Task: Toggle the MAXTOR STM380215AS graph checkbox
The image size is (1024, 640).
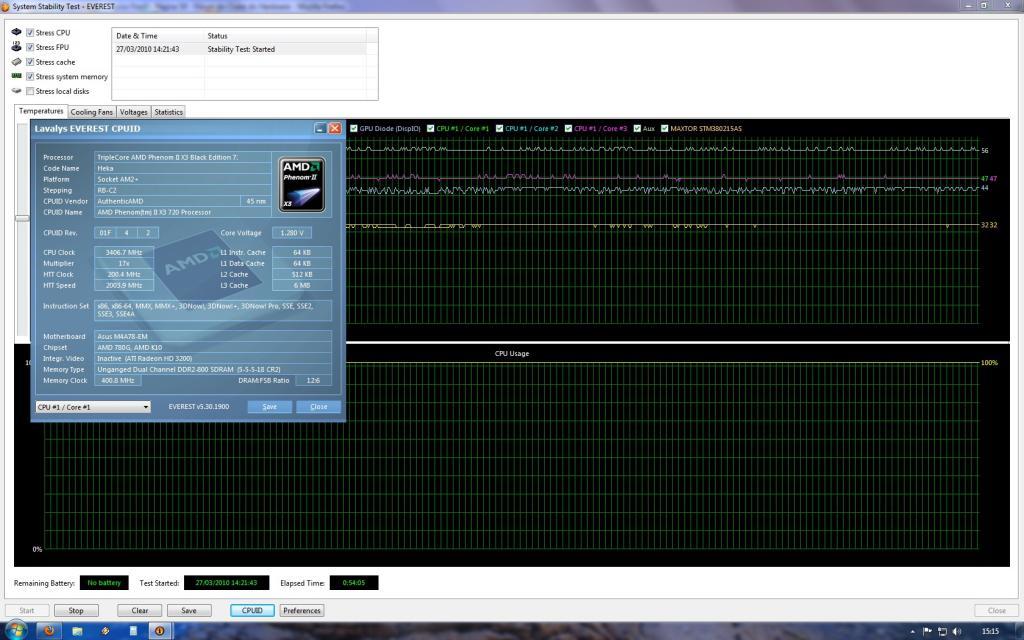Action: (x=665, y=128)
